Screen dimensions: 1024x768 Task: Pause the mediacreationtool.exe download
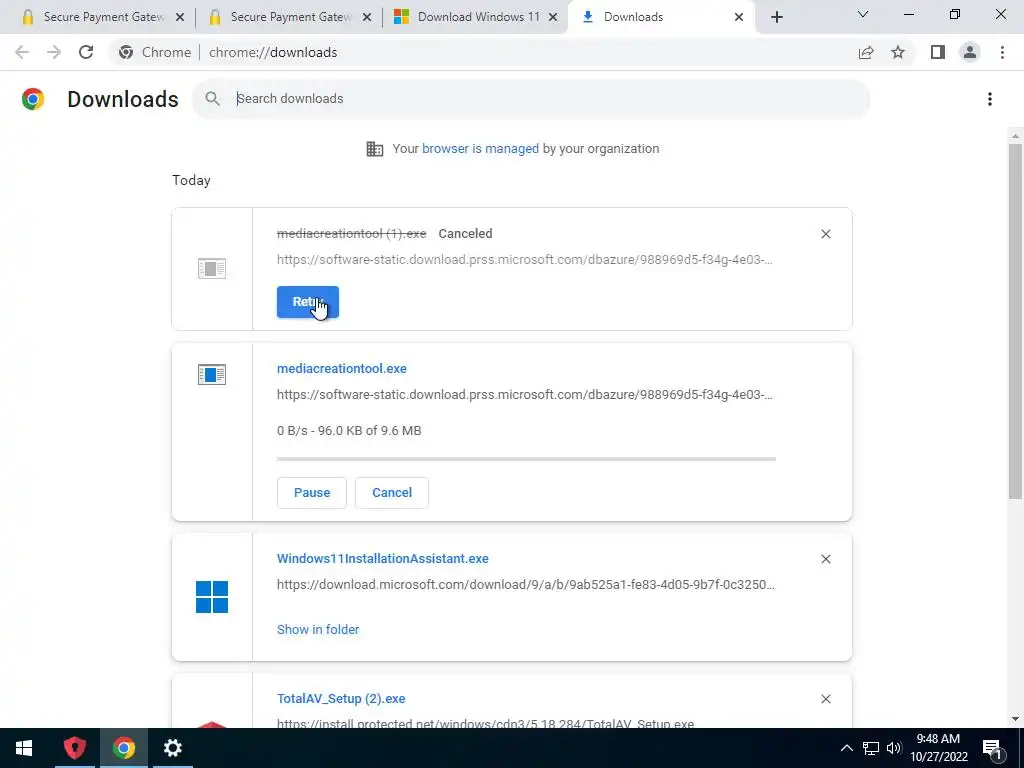pyautogui.click(x=312, y=492)
